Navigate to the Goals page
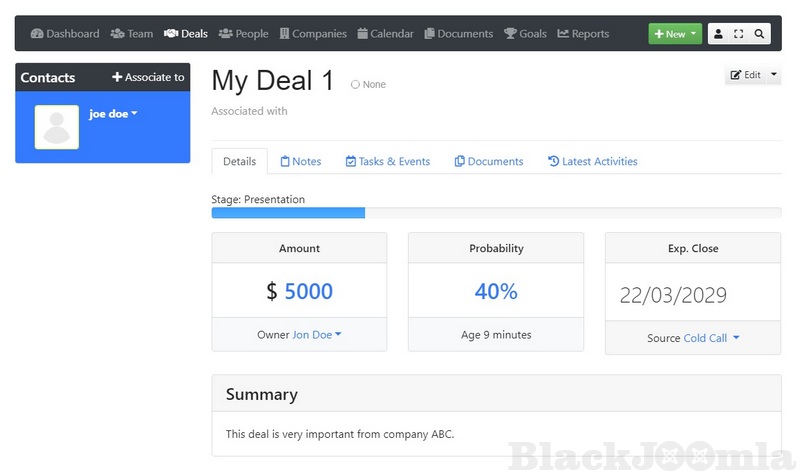800x476 pixels. pyautogui.click(x=525, y=34)
